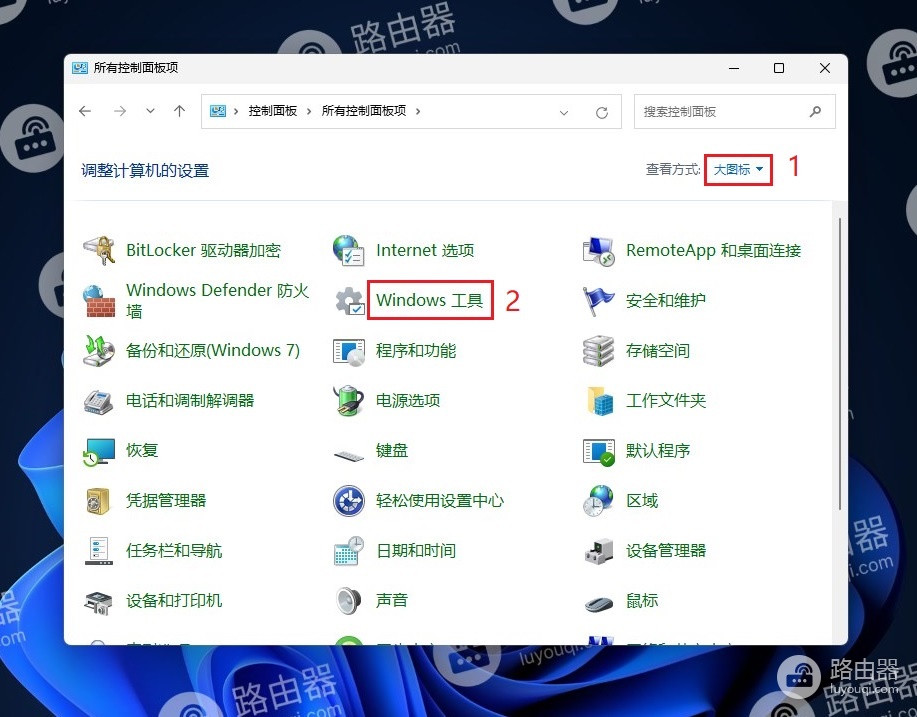Image resolution: width=917 pixels, height=717 pixels.
Task: Open the 鼠标 mouse icon
Action: click(599, 603)
